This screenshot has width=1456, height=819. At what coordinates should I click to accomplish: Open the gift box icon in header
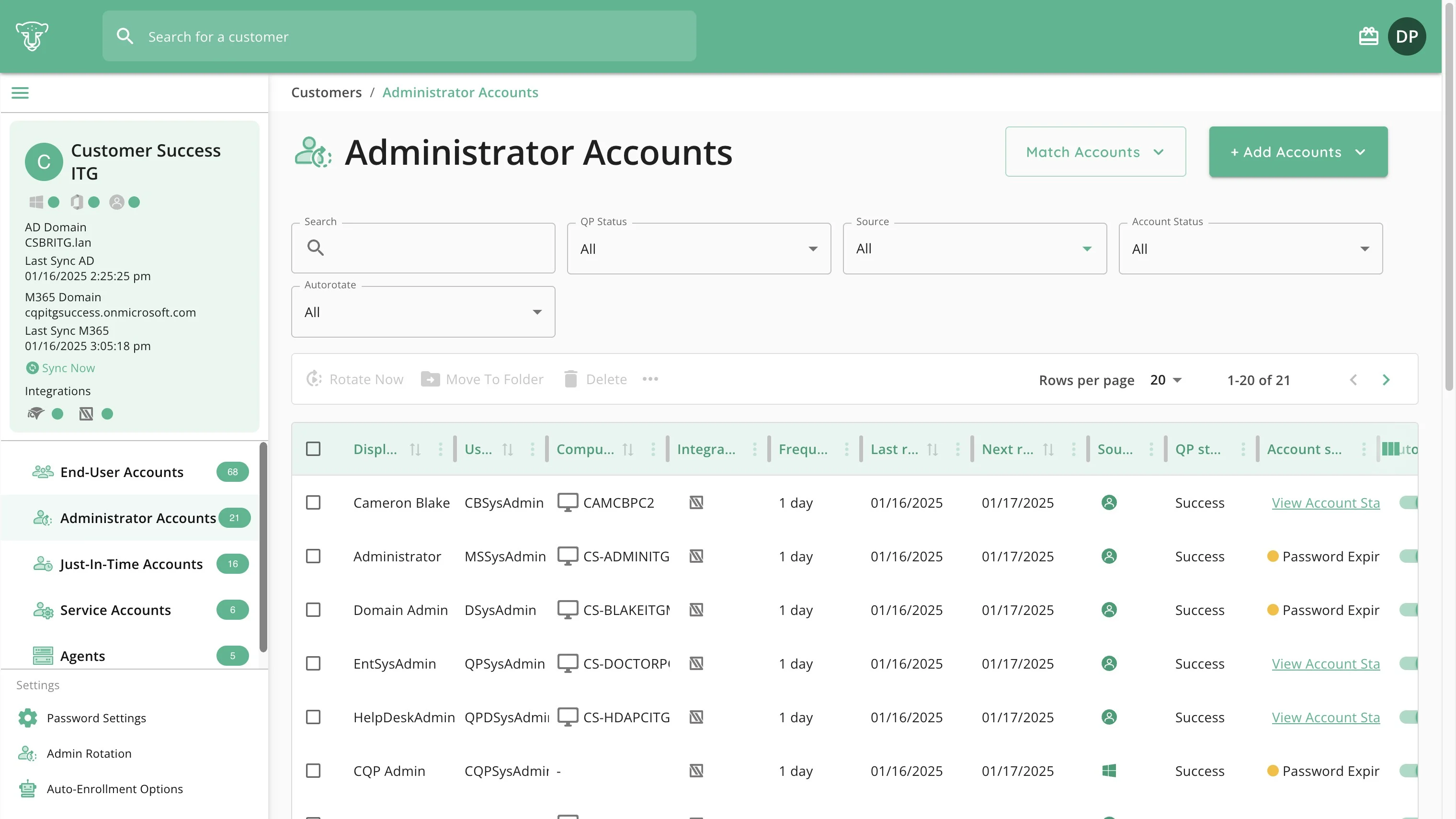[1368, 36]
